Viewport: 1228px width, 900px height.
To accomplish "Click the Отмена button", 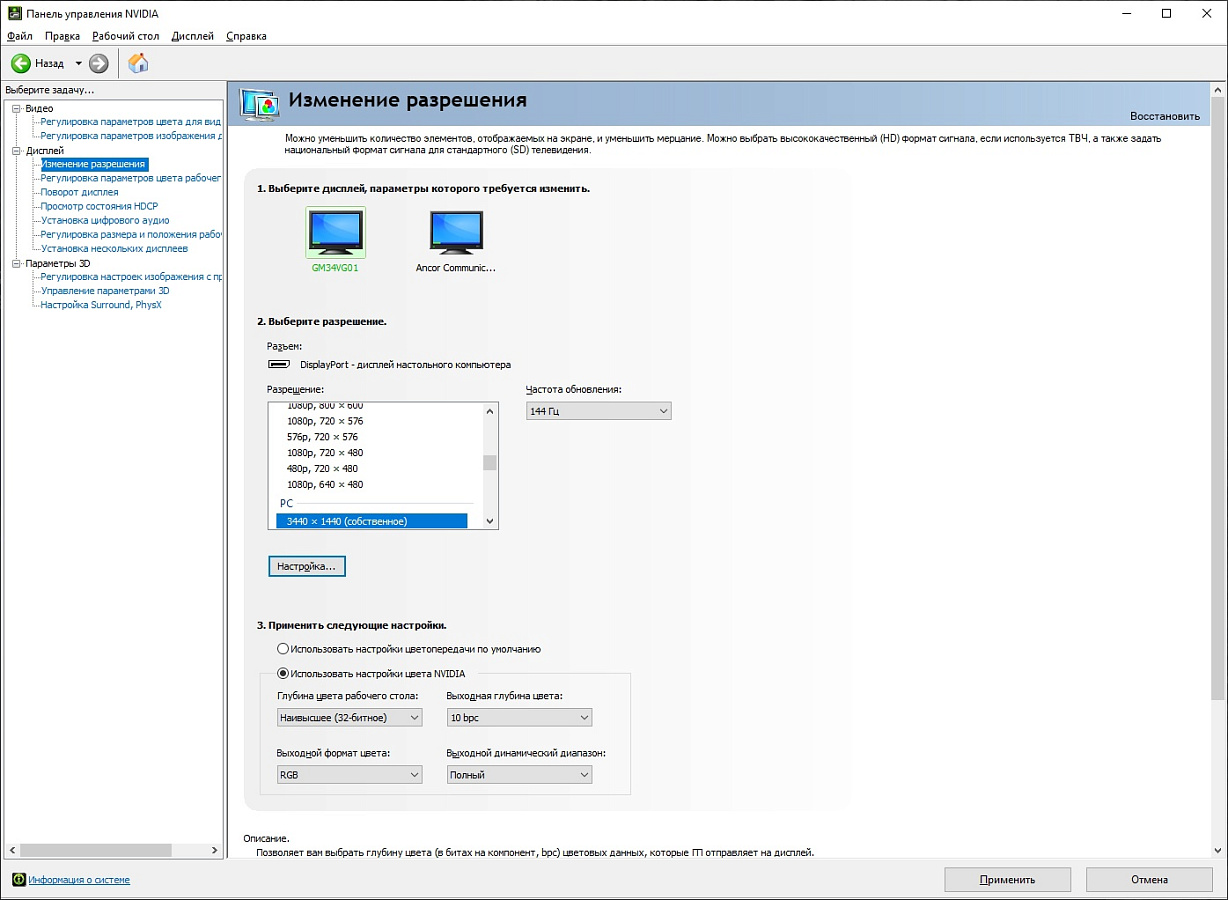I will tap(1149, 880).
